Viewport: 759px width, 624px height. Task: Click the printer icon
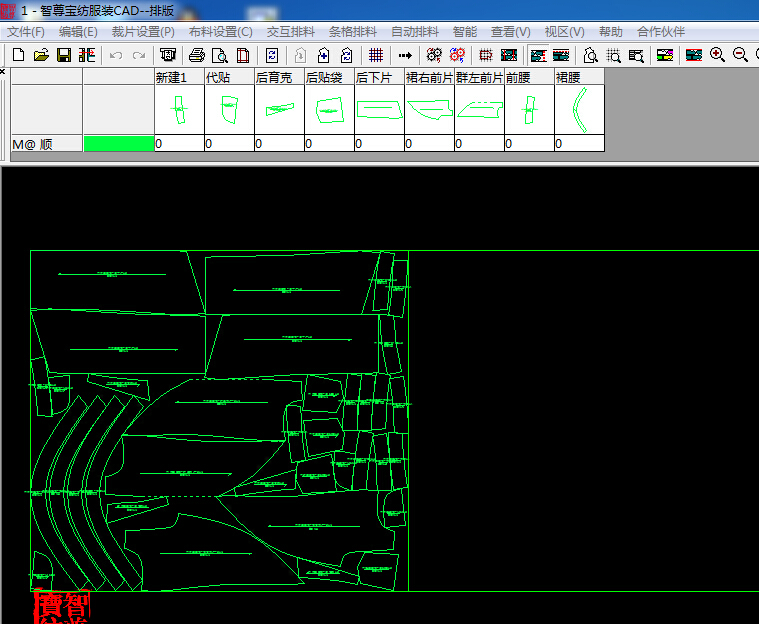[x=197, y=55]
